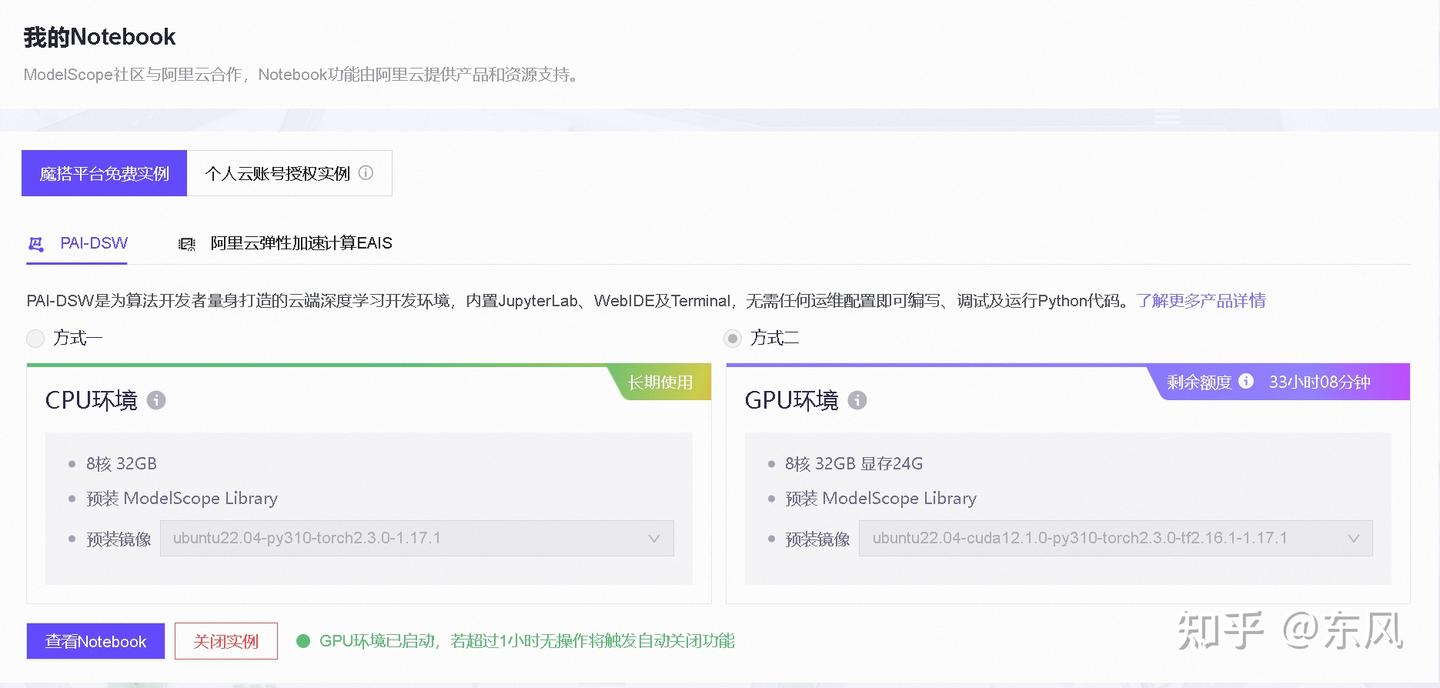Open the 了解更多产品详情 link
Screen dimensions: 1440x688
[1201, 300]
